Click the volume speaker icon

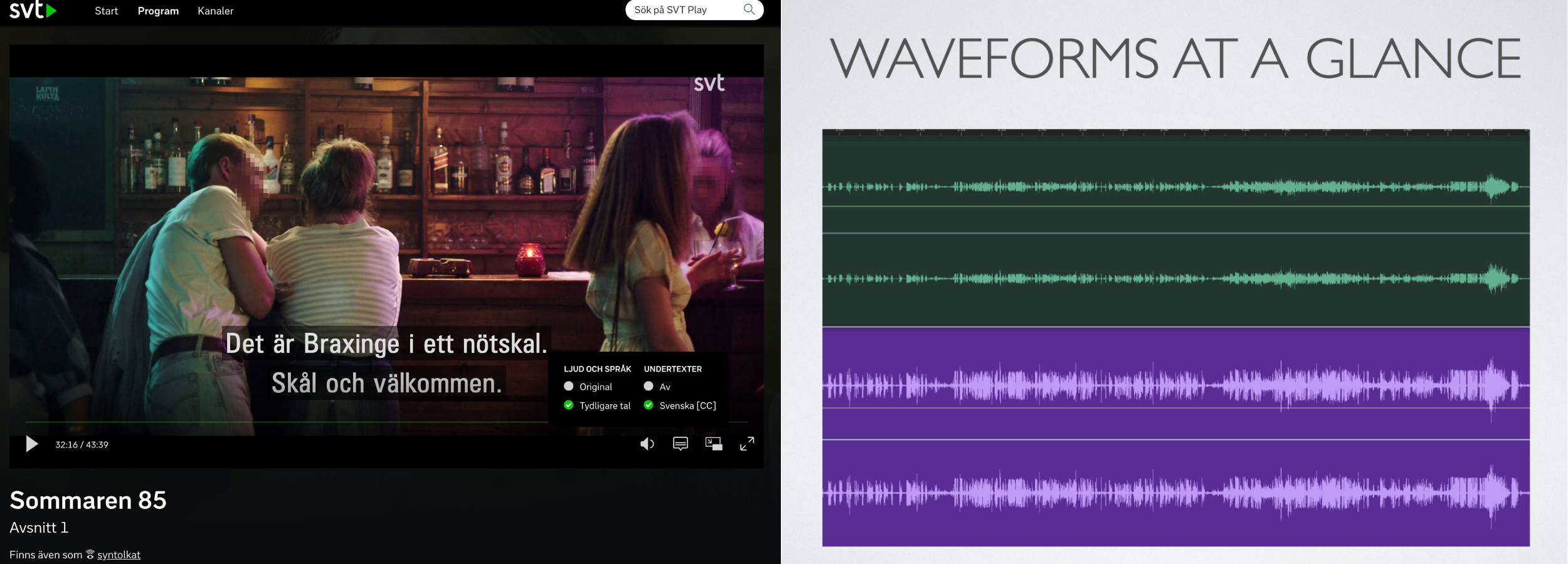pos(647,444)
